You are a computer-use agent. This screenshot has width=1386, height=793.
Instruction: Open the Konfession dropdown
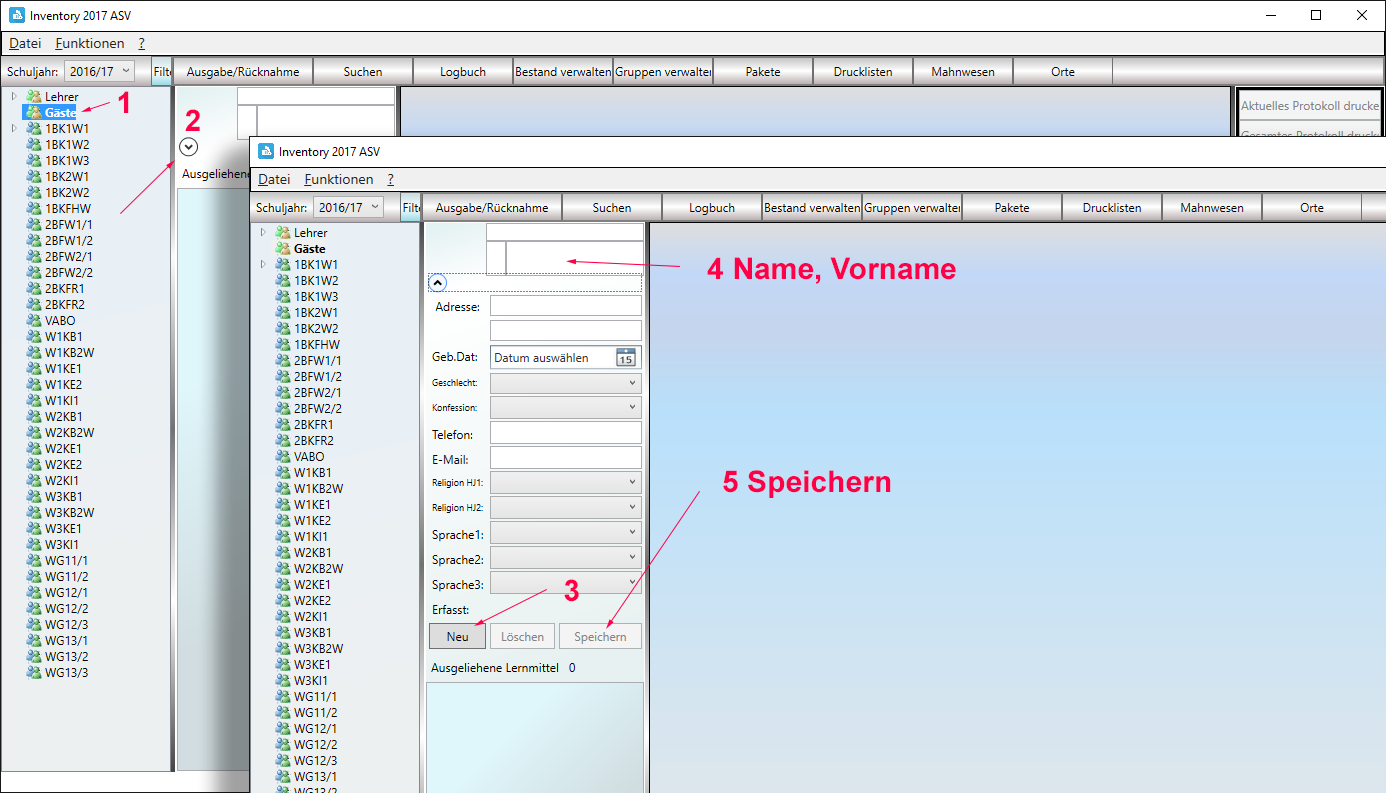(565, 408)
